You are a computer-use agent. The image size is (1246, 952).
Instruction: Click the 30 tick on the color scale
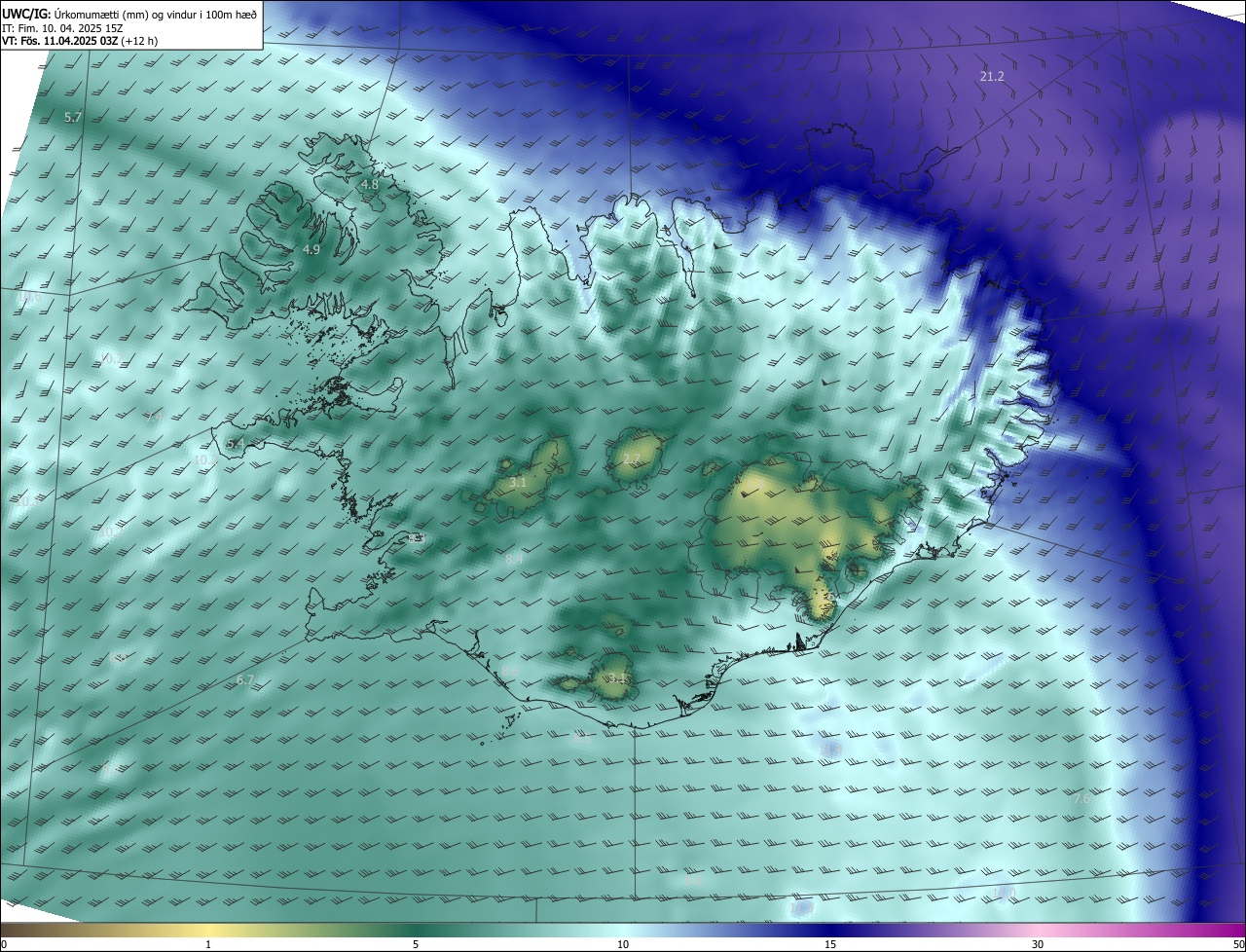click(x=1038, y=944)
